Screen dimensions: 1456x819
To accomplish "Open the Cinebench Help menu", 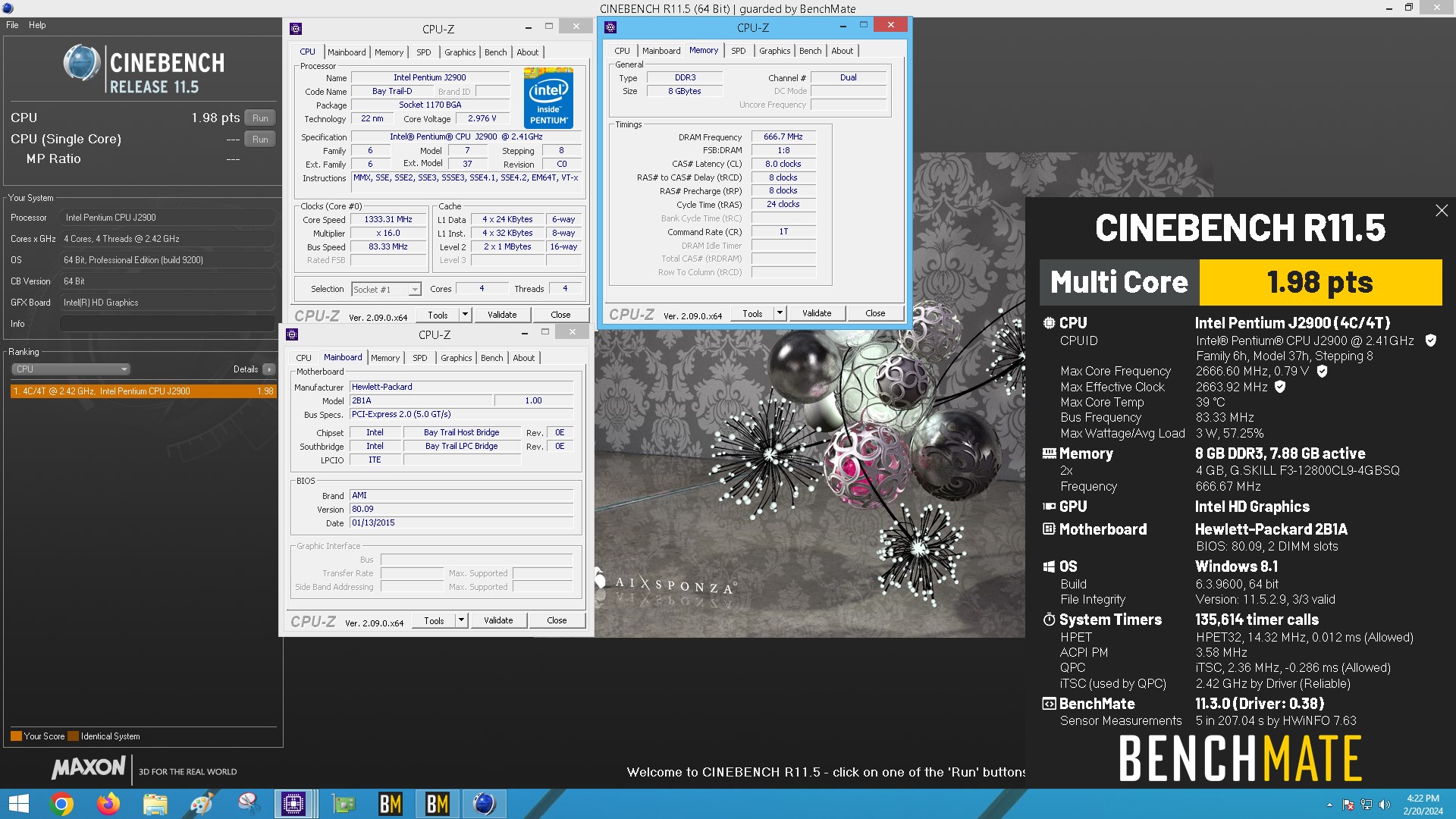I will [37, 25].
